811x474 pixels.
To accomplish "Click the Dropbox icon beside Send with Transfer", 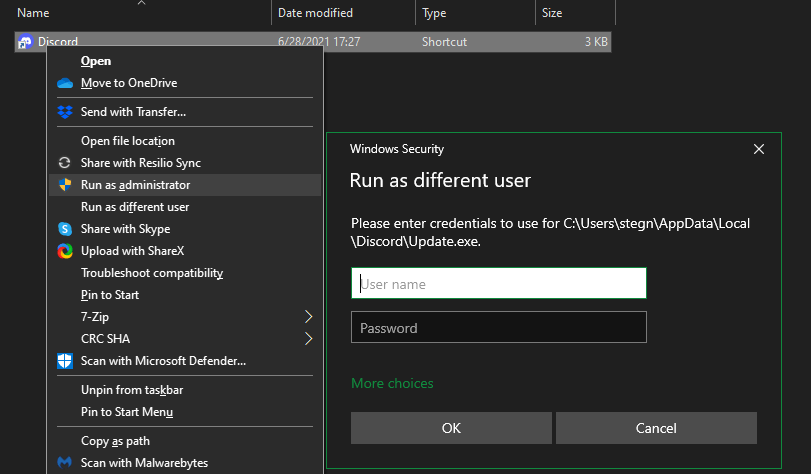I will (x=64, y=112).
